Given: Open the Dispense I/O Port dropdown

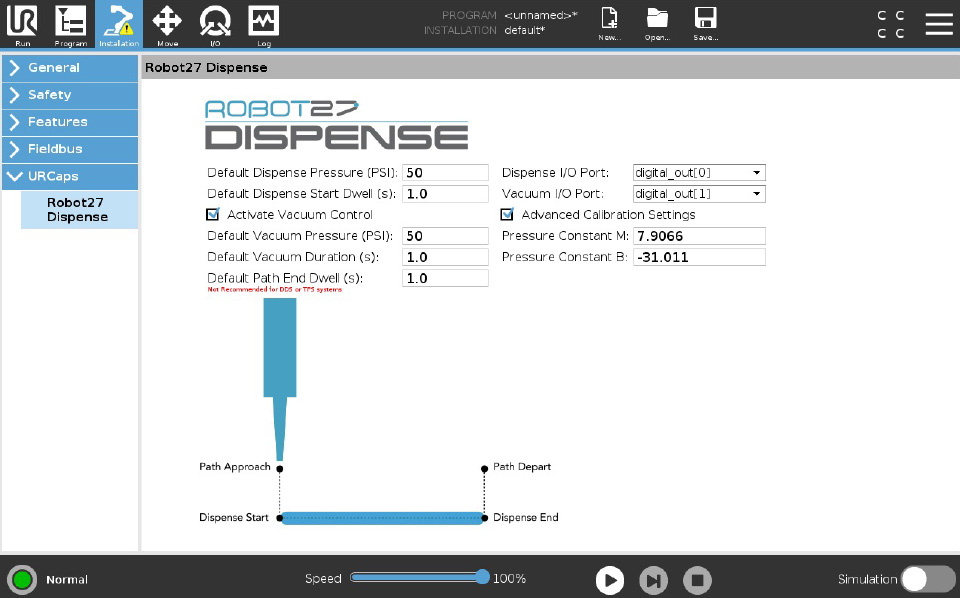Looking at the screenshot, I should pyautogui.click(x=697, y=171).
